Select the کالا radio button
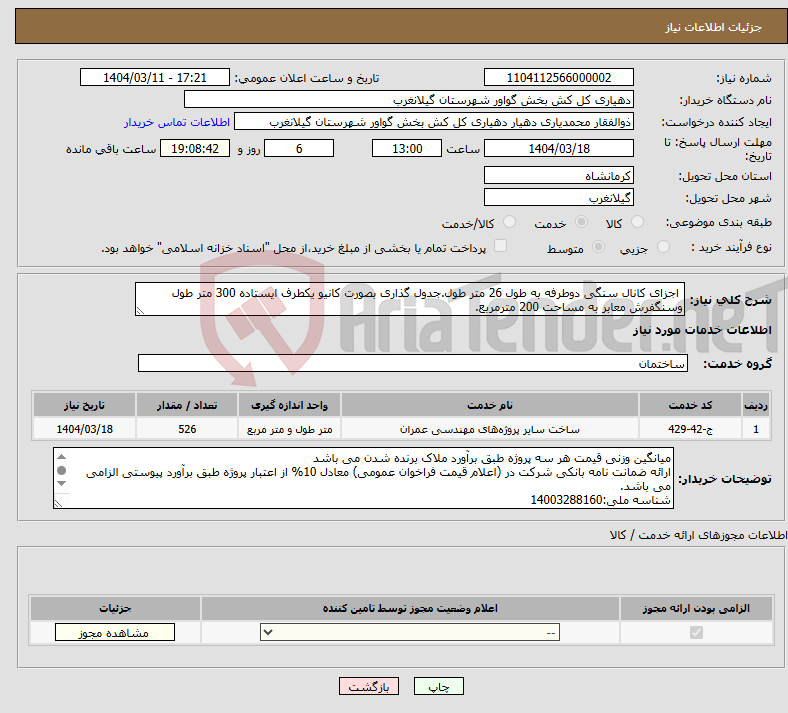Viewport: 788px width, 713px height. [x=637, y=222]
